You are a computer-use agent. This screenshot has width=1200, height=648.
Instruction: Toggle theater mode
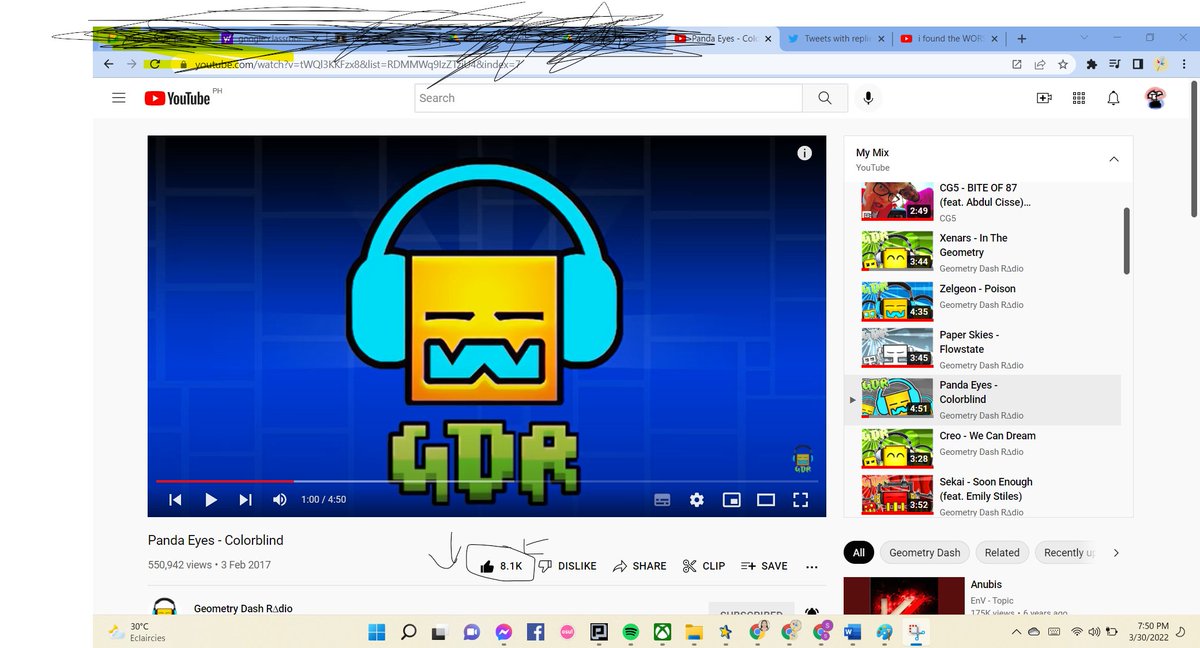tap(766, 499)
